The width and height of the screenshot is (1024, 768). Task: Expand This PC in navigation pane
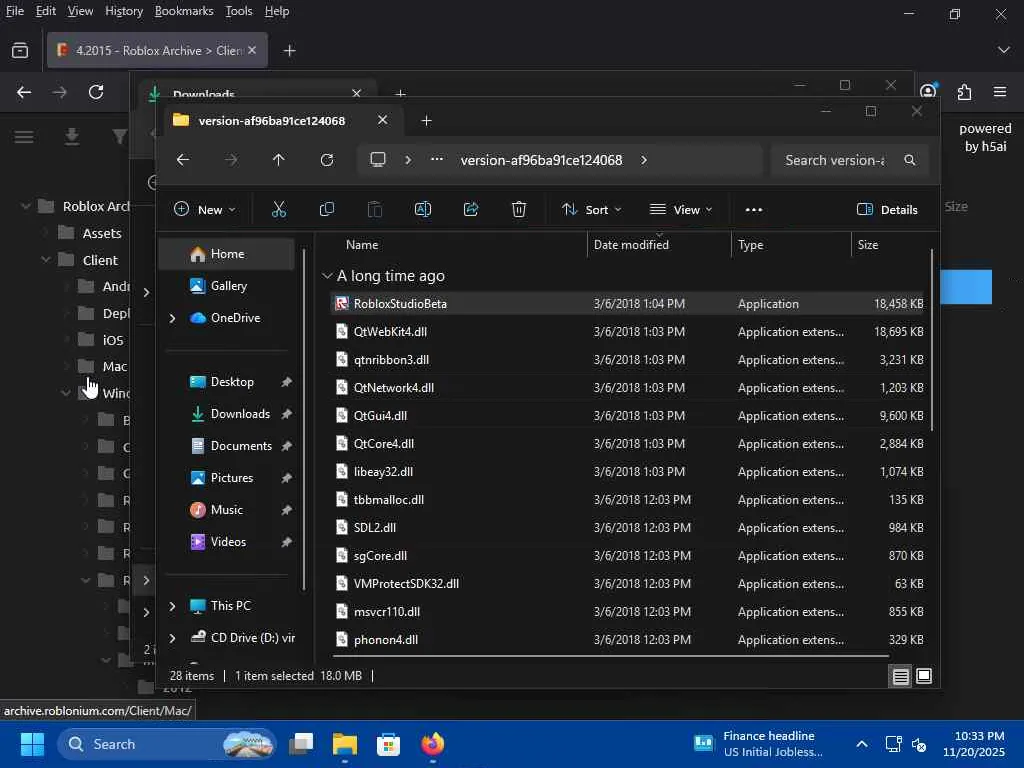(x=172, y=606)
